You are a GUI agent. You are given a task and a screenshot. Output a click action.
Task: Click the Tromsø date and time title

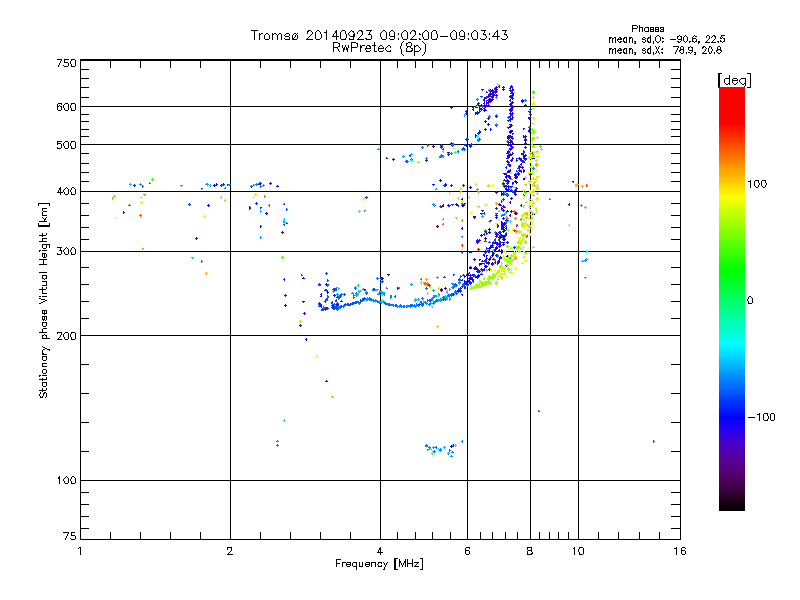[x=379, y=35]
